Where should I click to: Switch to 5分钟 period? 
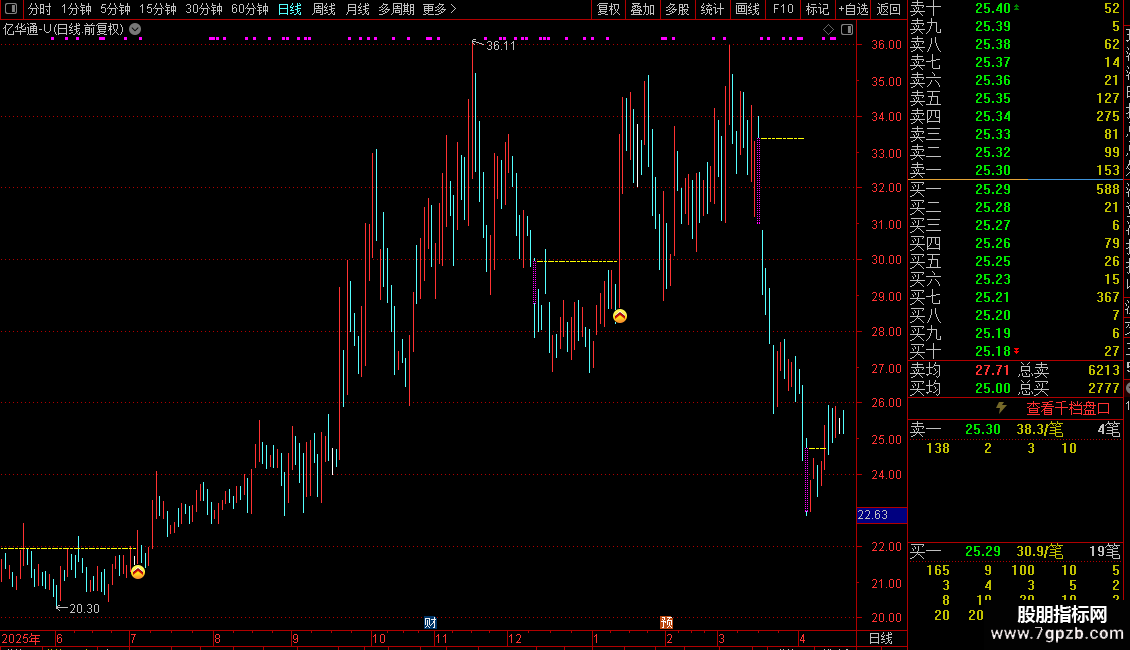pos(115,9)
